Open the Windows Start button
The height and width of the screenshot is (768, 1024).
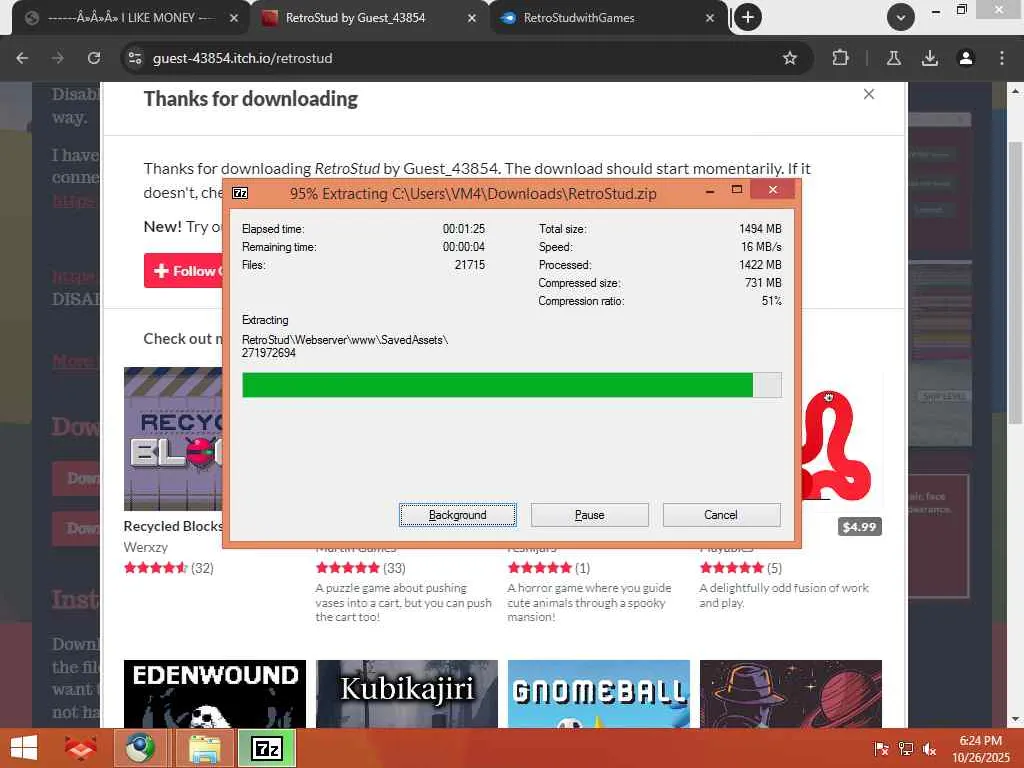pos(24,748)
